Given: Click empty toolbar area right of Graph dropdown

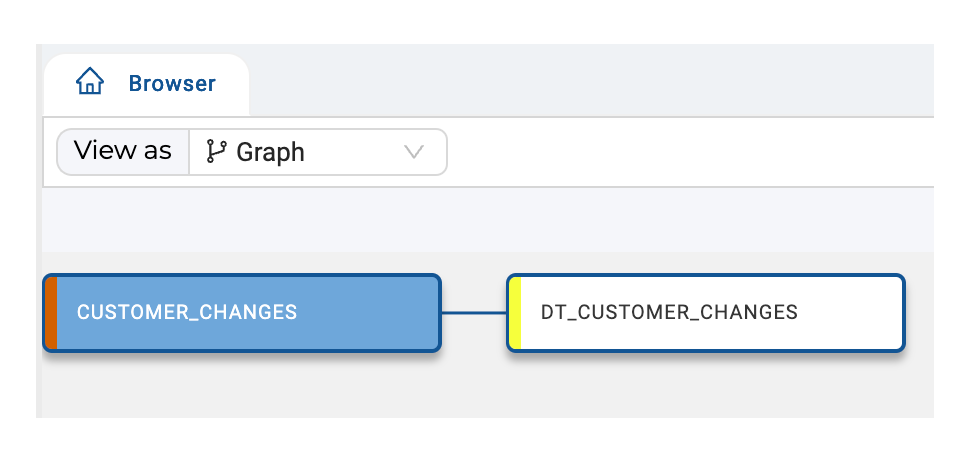Looking at the screenshot, I should [x=686, y=152].
